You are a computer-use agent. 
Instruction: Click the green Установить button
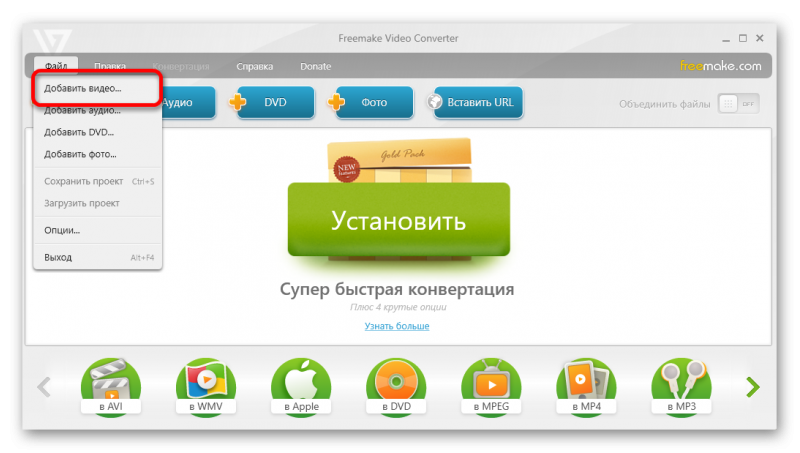click(398, 219)
